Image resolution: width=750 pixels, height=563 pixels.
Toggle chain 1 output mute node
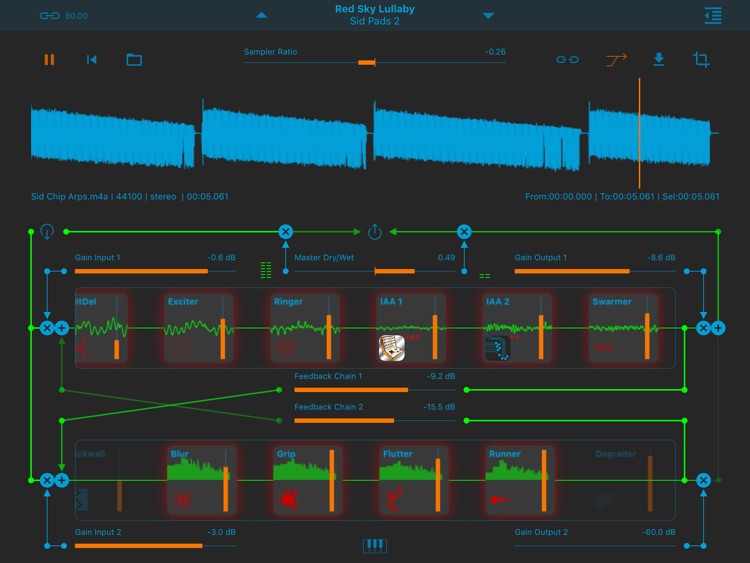pos(703,328)
